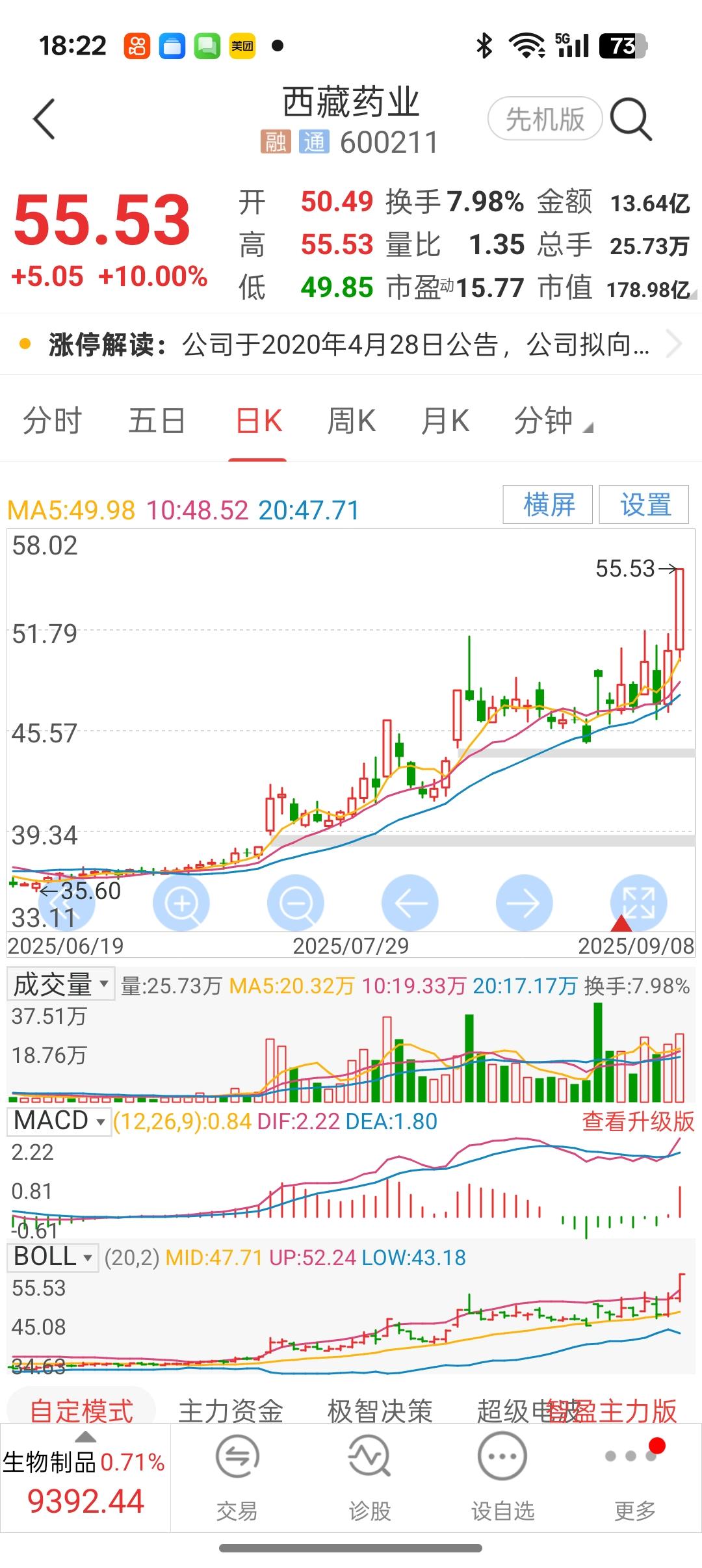The width and height of the screenshot is (702, 1568).
Task: Tap stock code 600211
Action: tap(389, 142)
